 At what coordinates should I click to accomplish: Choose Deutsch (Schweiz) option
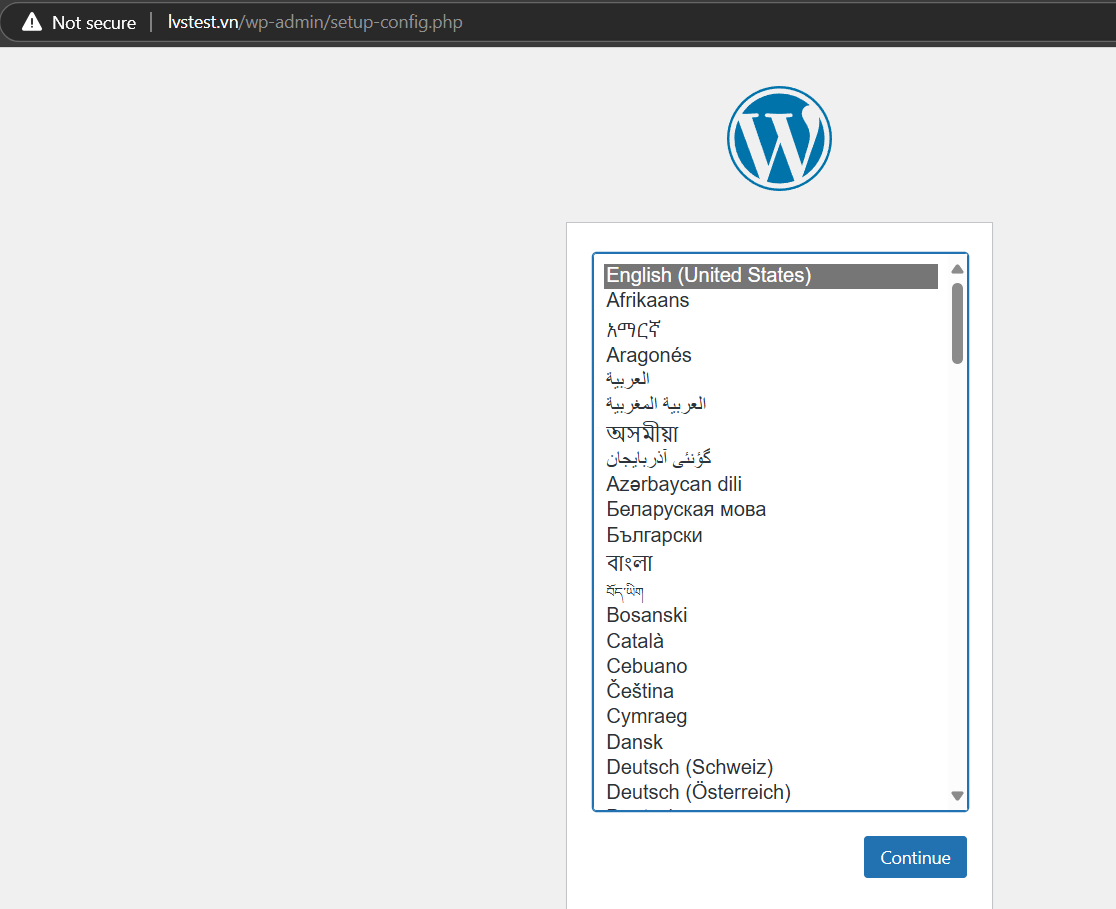click(771, 767)
